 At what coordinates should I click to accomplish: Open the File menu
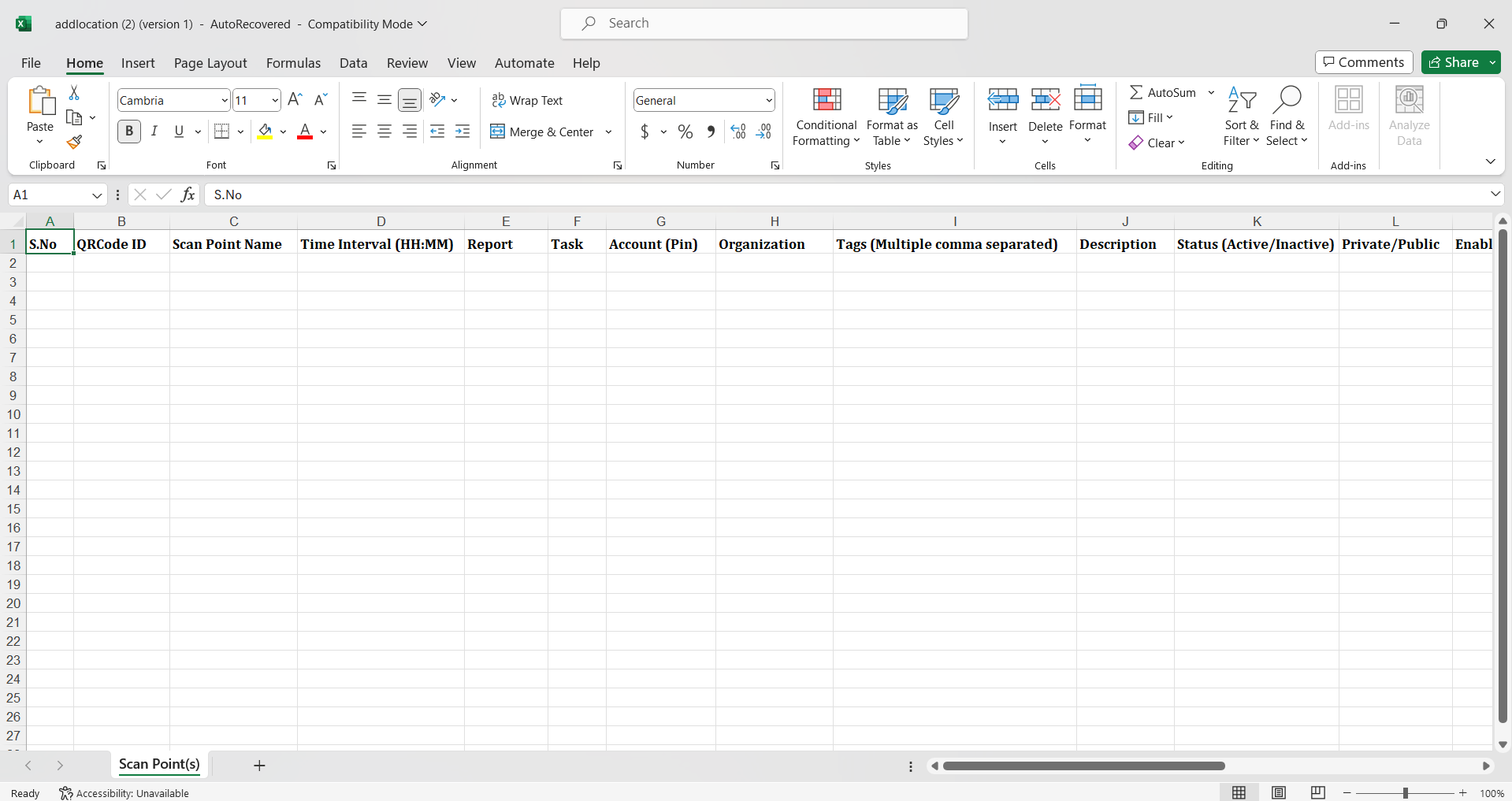[x=31, y=63]
